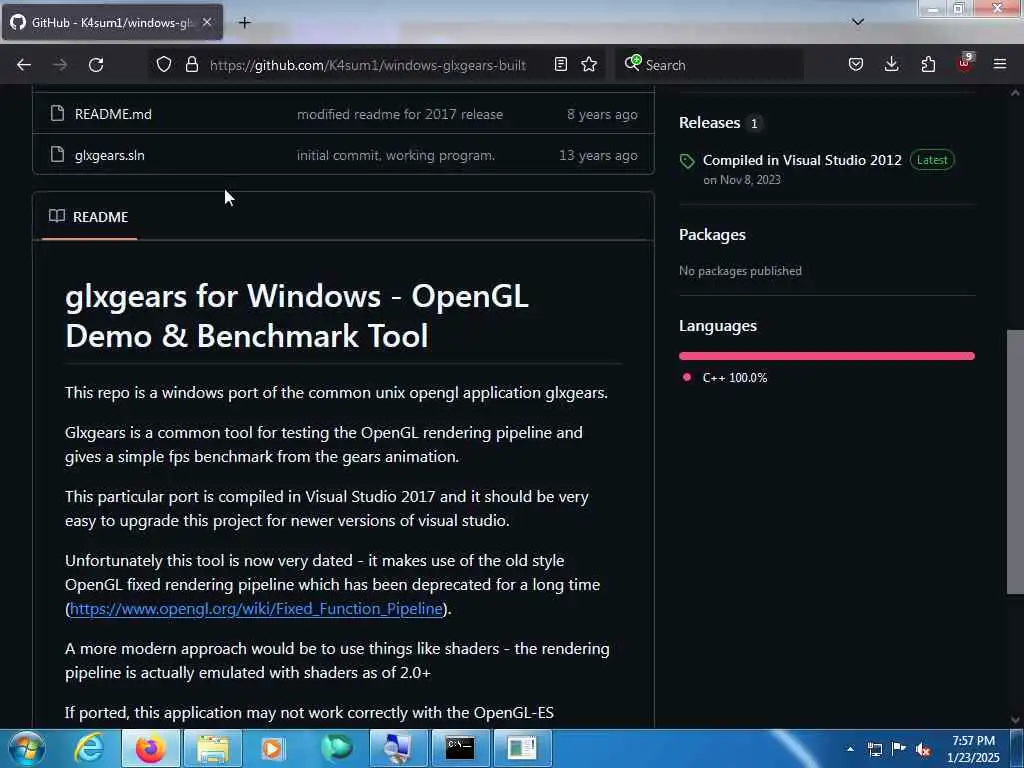Image resolution: width=1024 pixels, height=768 pixels.
Task: Click the Releases count badge 1
Action: (x=754, y=123)
